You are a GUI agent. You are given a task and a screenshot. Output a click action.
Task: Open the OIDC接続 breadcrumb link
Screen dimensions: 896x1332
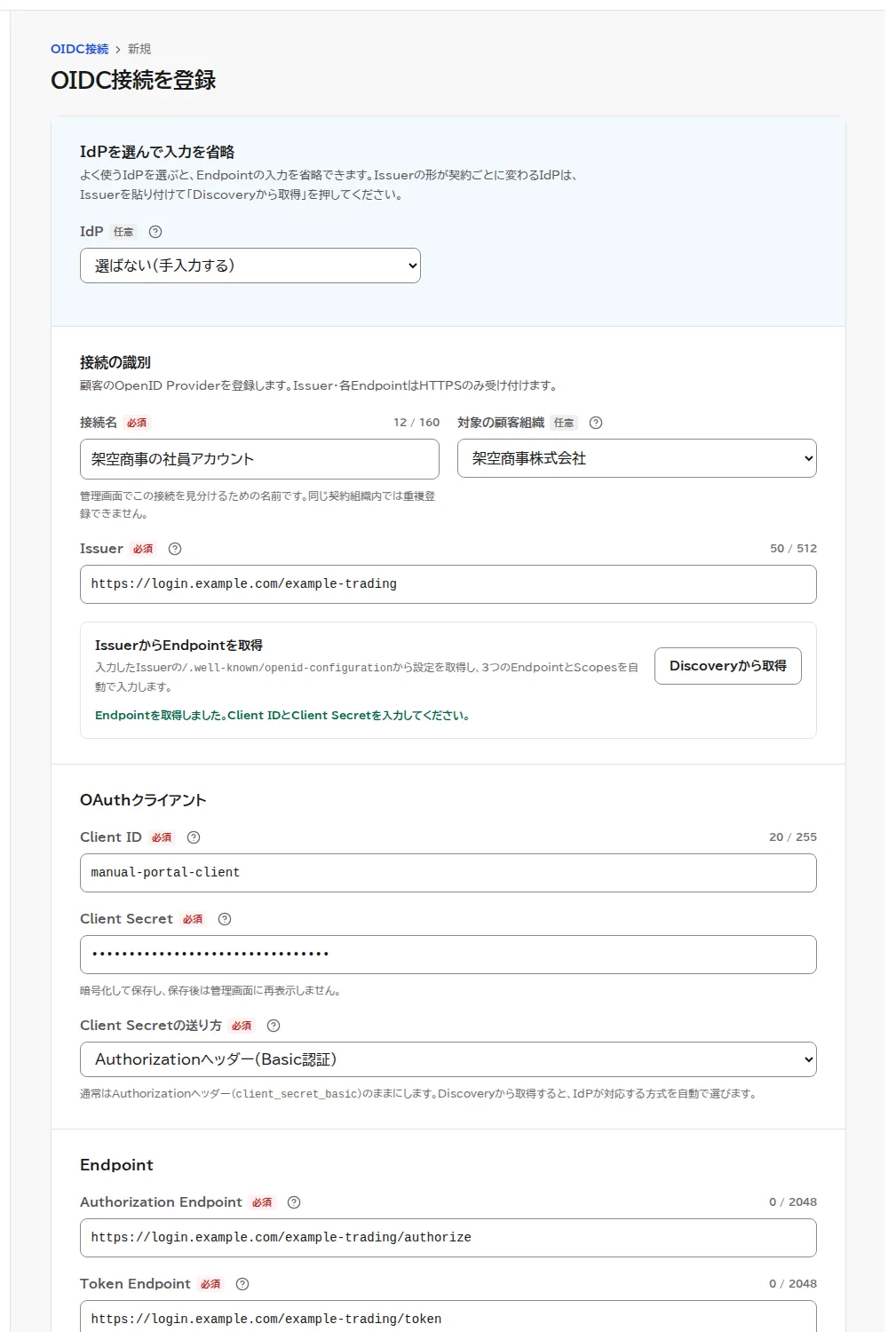point(79,49)
